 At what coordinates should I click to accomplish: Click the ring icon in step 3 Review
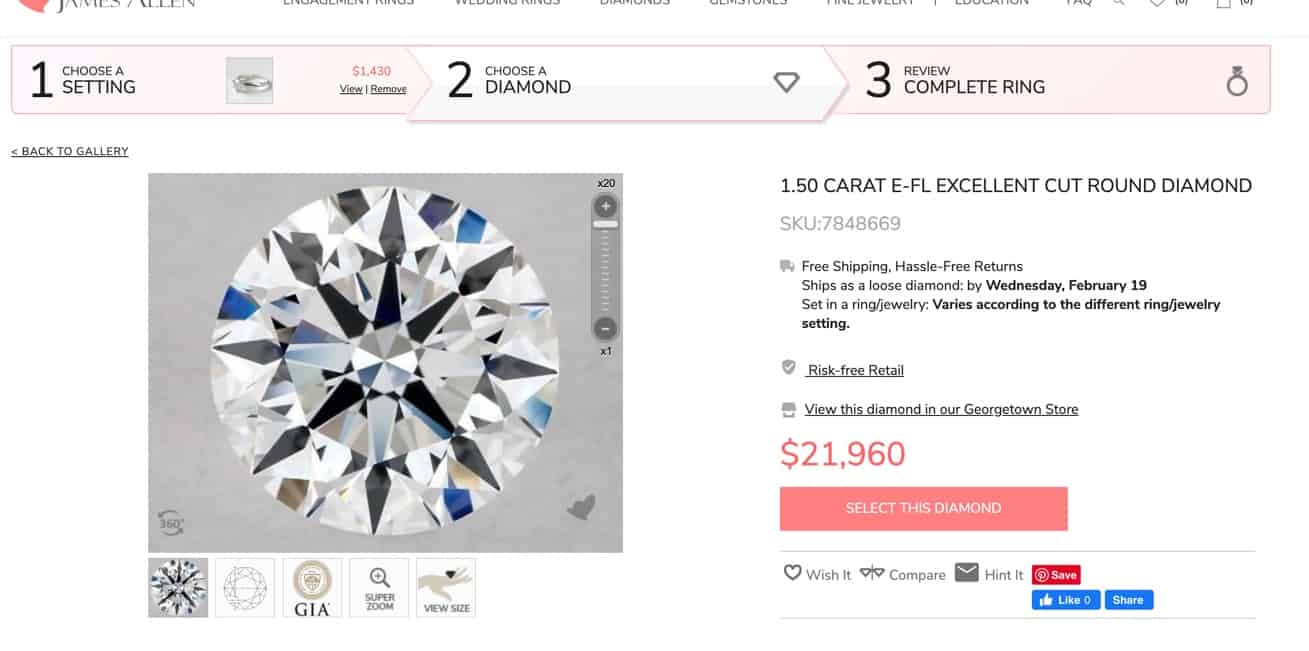click(1237, 82)
